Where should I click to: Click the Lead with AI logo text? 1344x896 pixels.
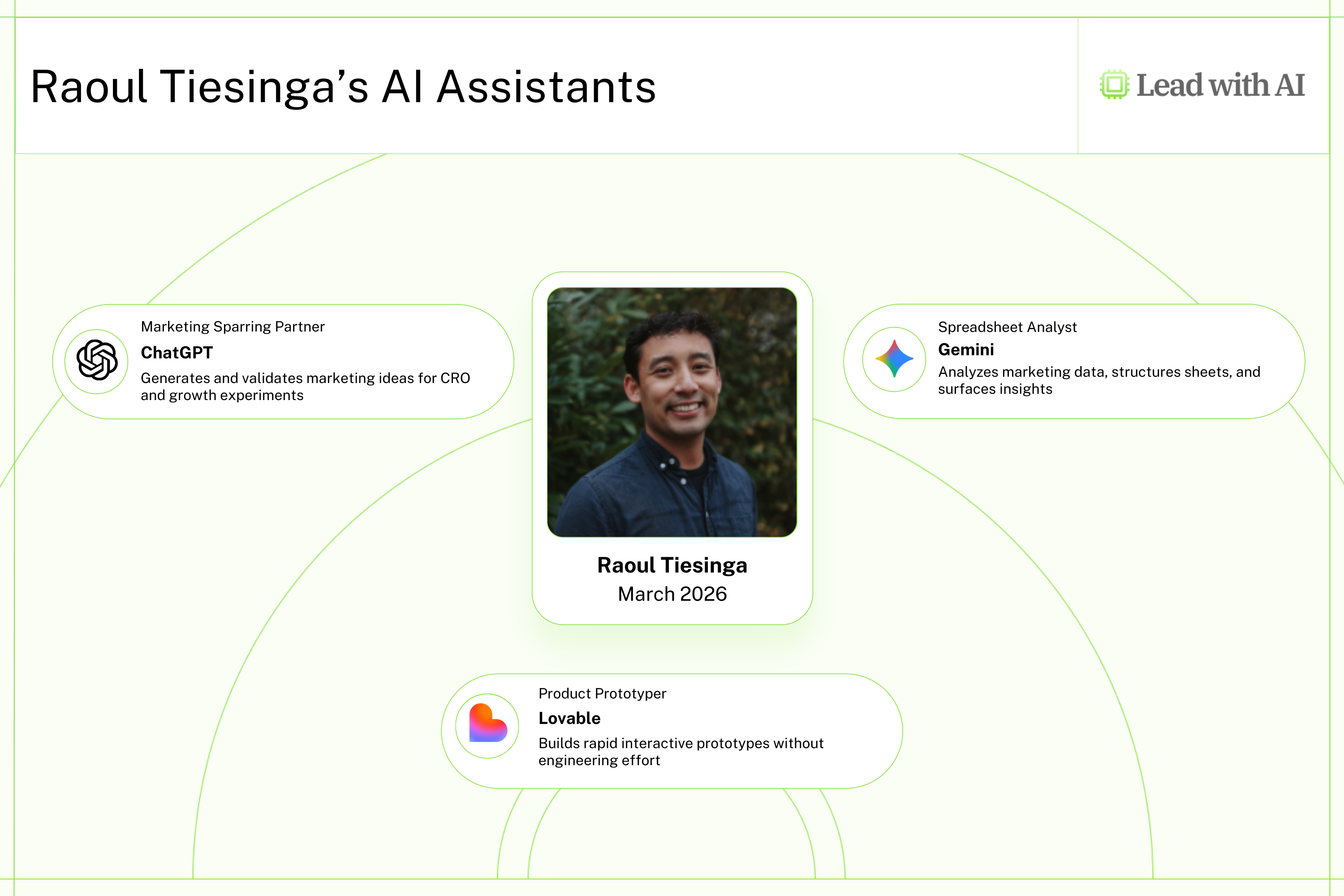(1220, 85)
